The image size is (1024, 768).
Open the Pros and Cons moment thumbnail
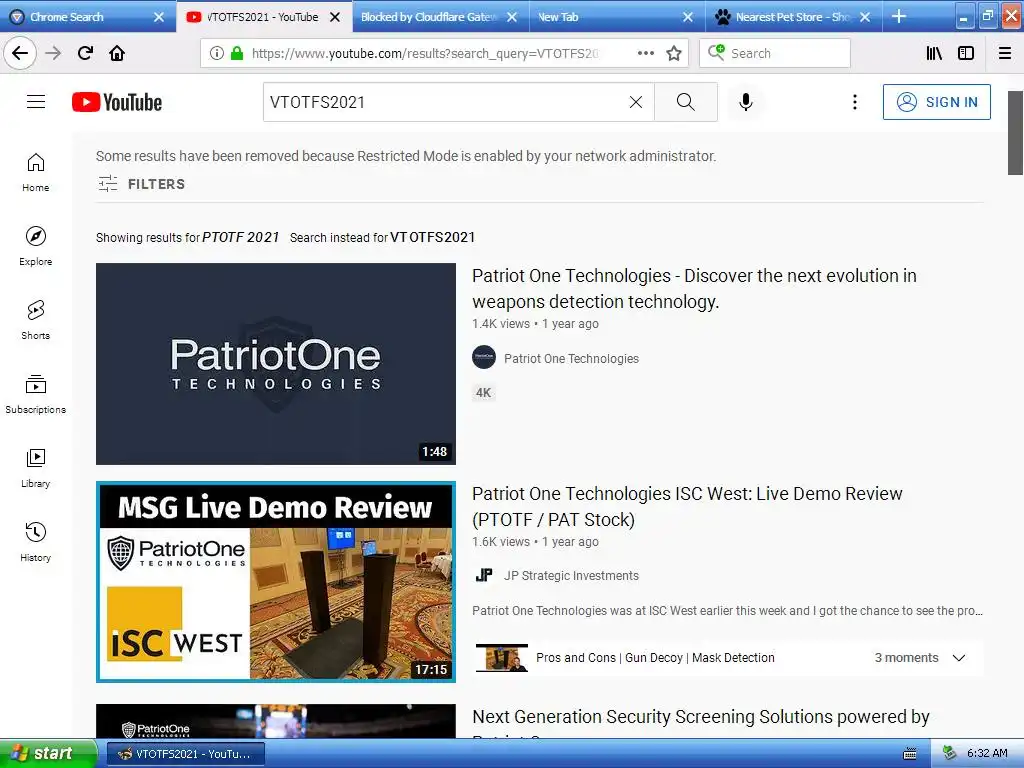click(502, 658)
